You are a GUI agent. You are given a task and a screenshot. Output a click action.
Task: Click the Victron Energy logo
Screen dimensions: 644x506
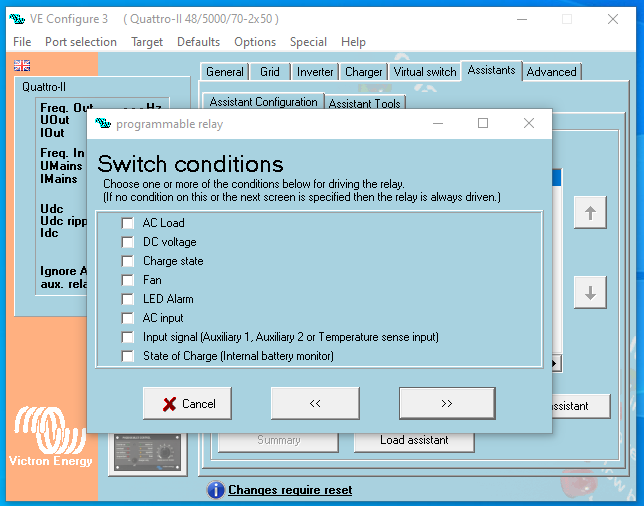click(x=50, y=436)
